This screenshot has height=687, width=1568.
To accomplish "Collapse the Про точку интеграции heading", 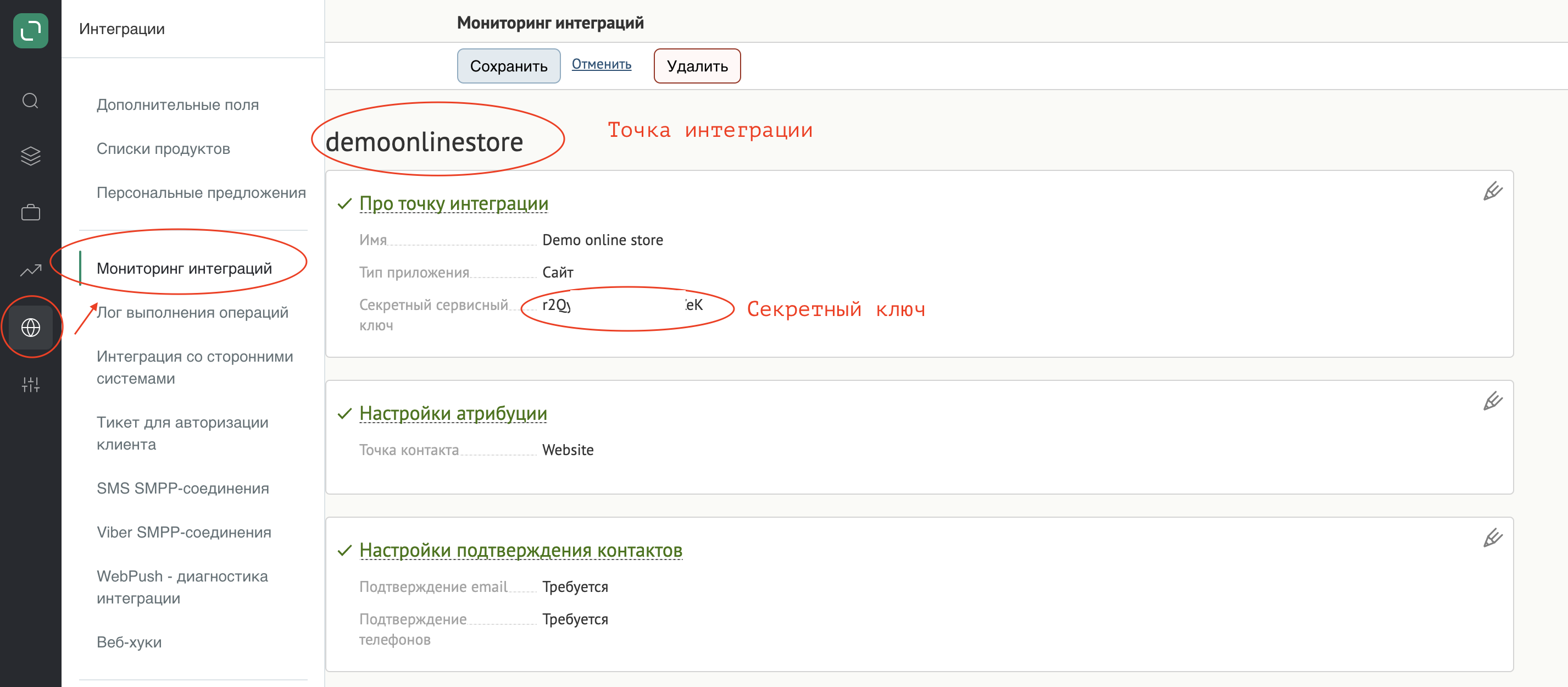I will point(453,203).
